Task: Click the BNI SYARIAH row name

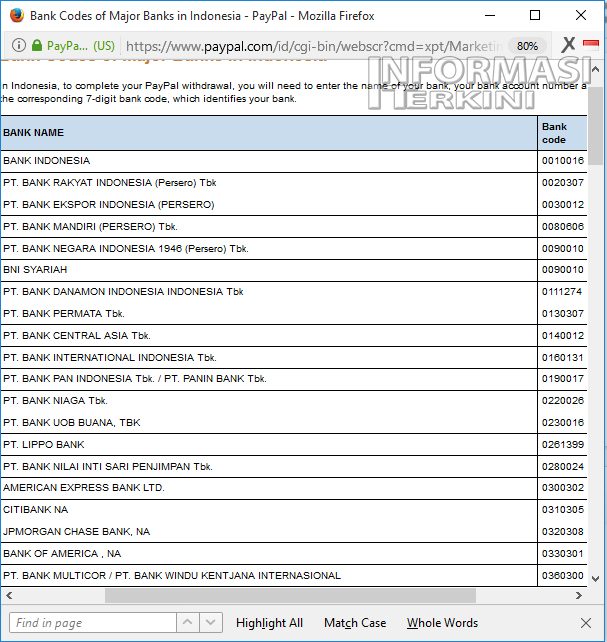Action: (35, 270)
